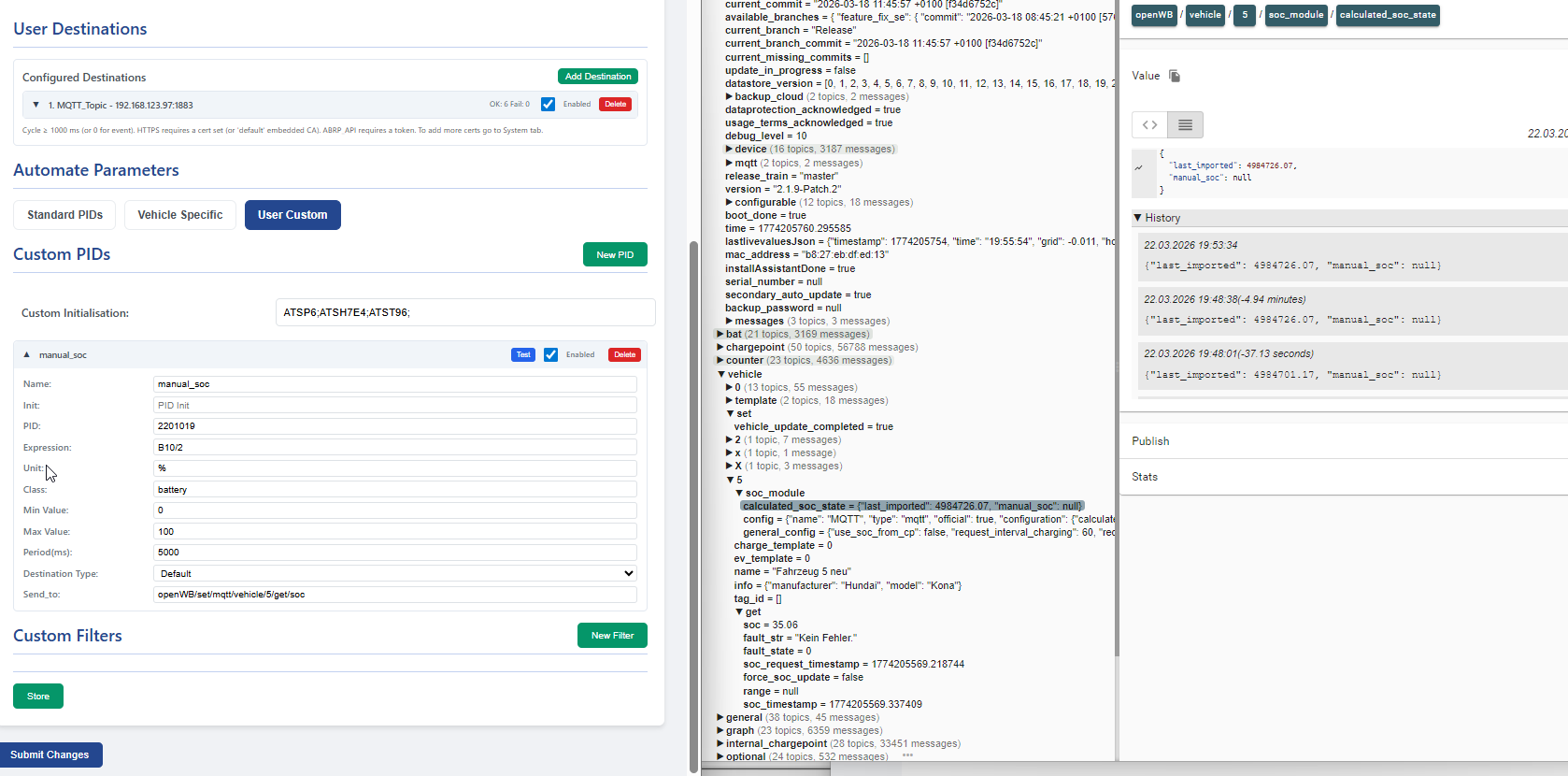Open chart icon beside JSON value

tap(1139, 168)
